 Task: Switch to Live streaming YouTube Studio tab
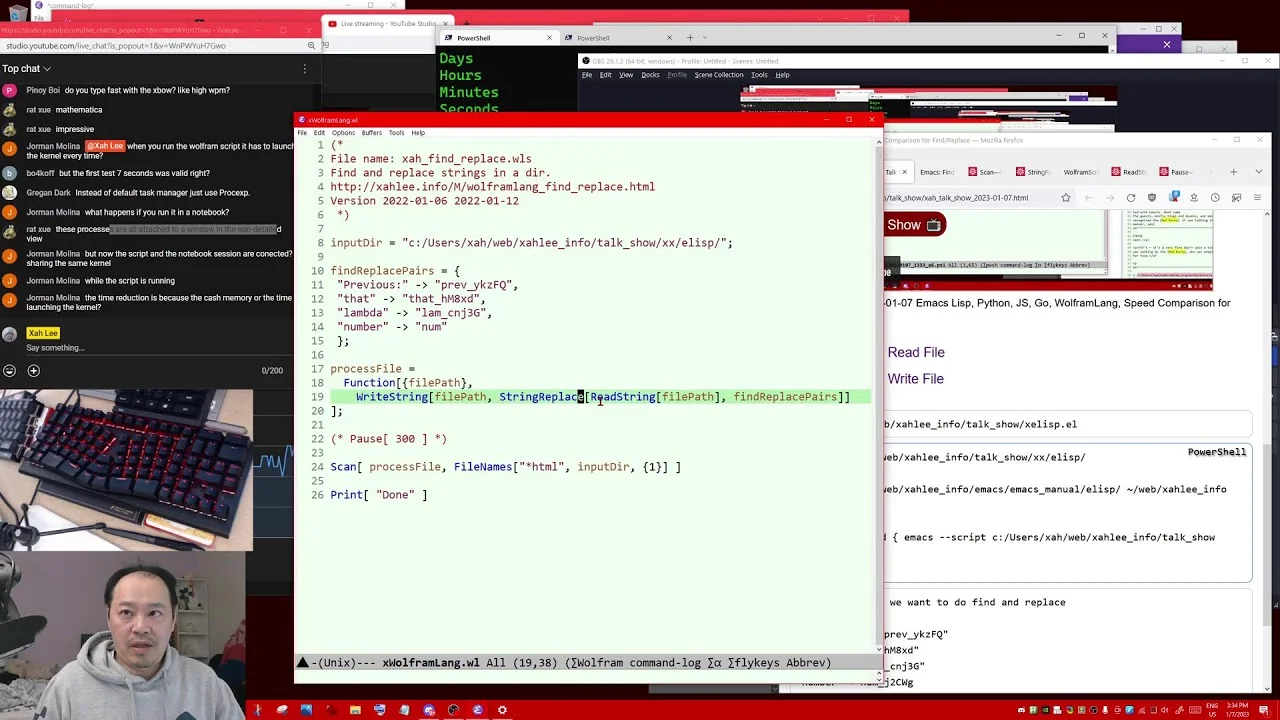(x=386, y=23)
